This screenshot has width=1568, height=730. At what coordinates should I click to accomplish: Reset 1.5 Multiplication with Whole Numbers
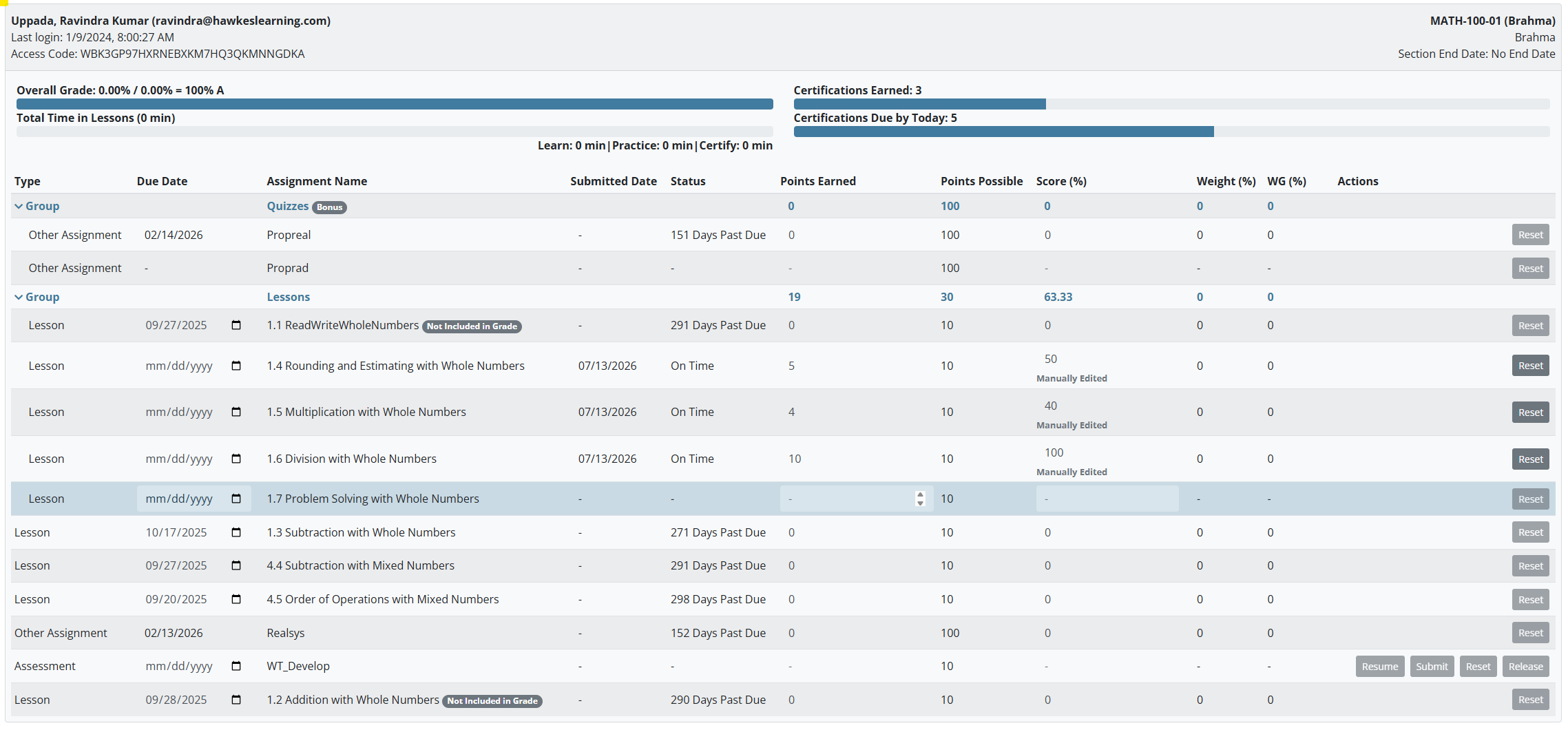[x=1530, y=413]
